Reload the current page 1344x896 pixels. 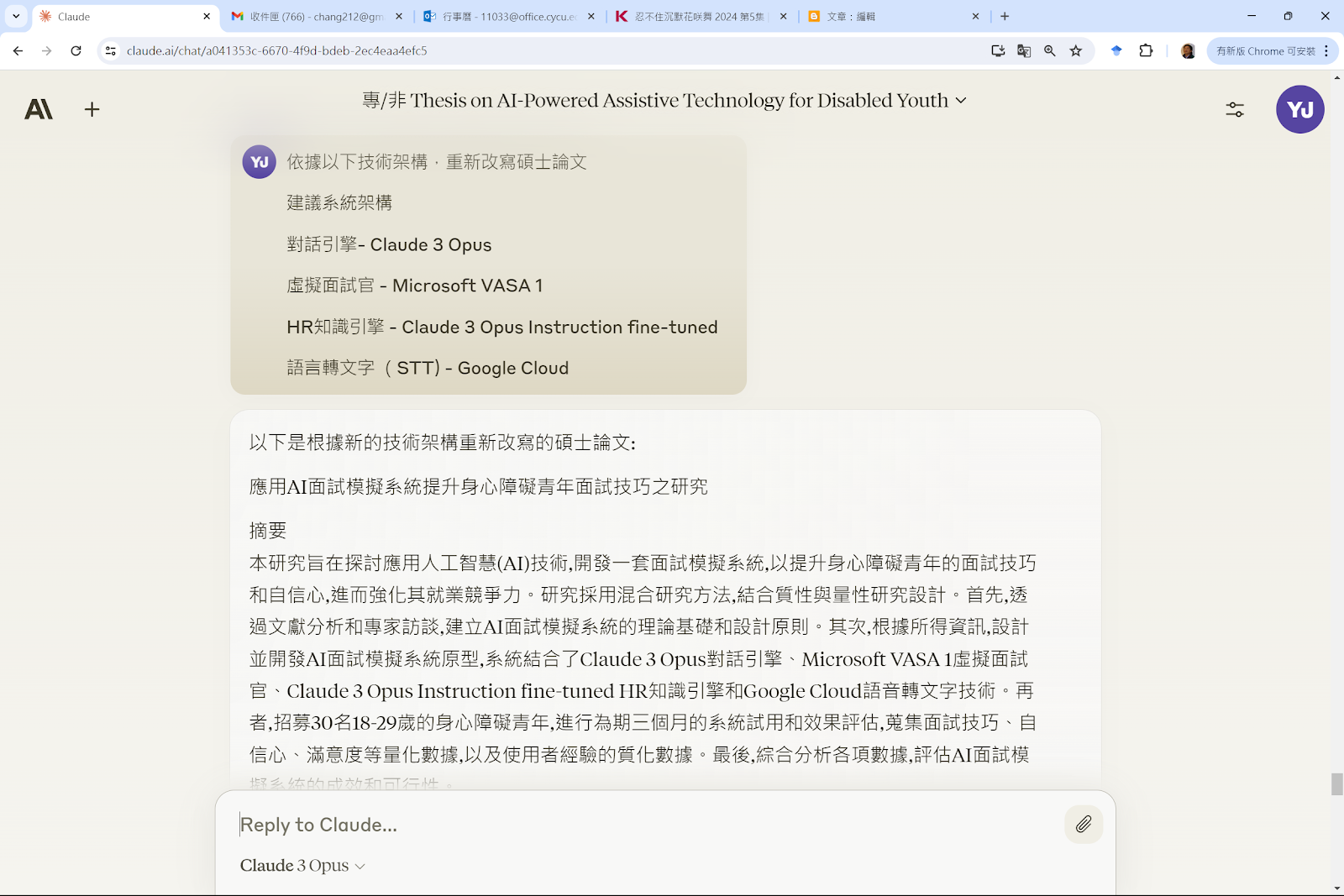tap(76, 51)
